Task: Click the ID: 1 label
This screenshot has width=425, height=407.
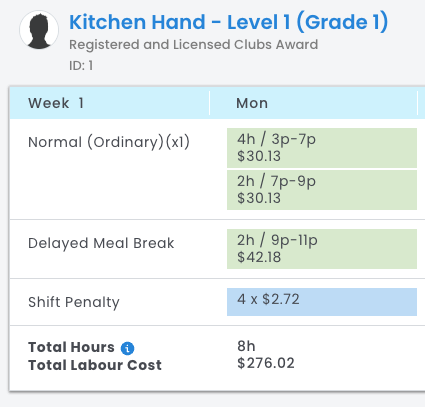Action: (x=81, y=66)
